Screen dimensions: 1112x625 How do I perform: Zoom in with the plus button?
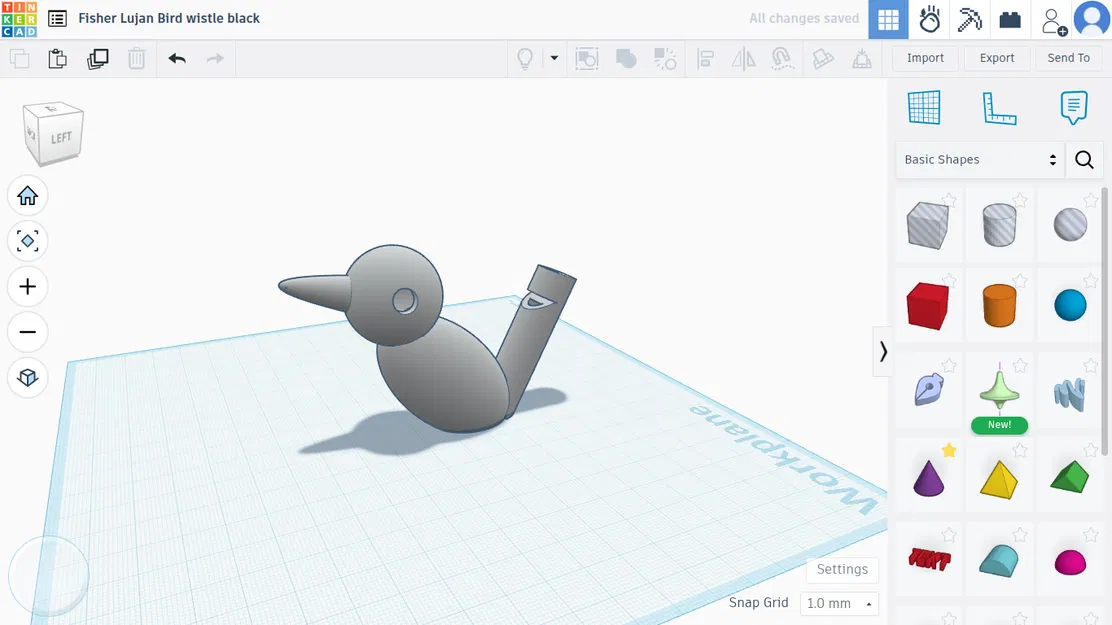(x=28, y=287)
